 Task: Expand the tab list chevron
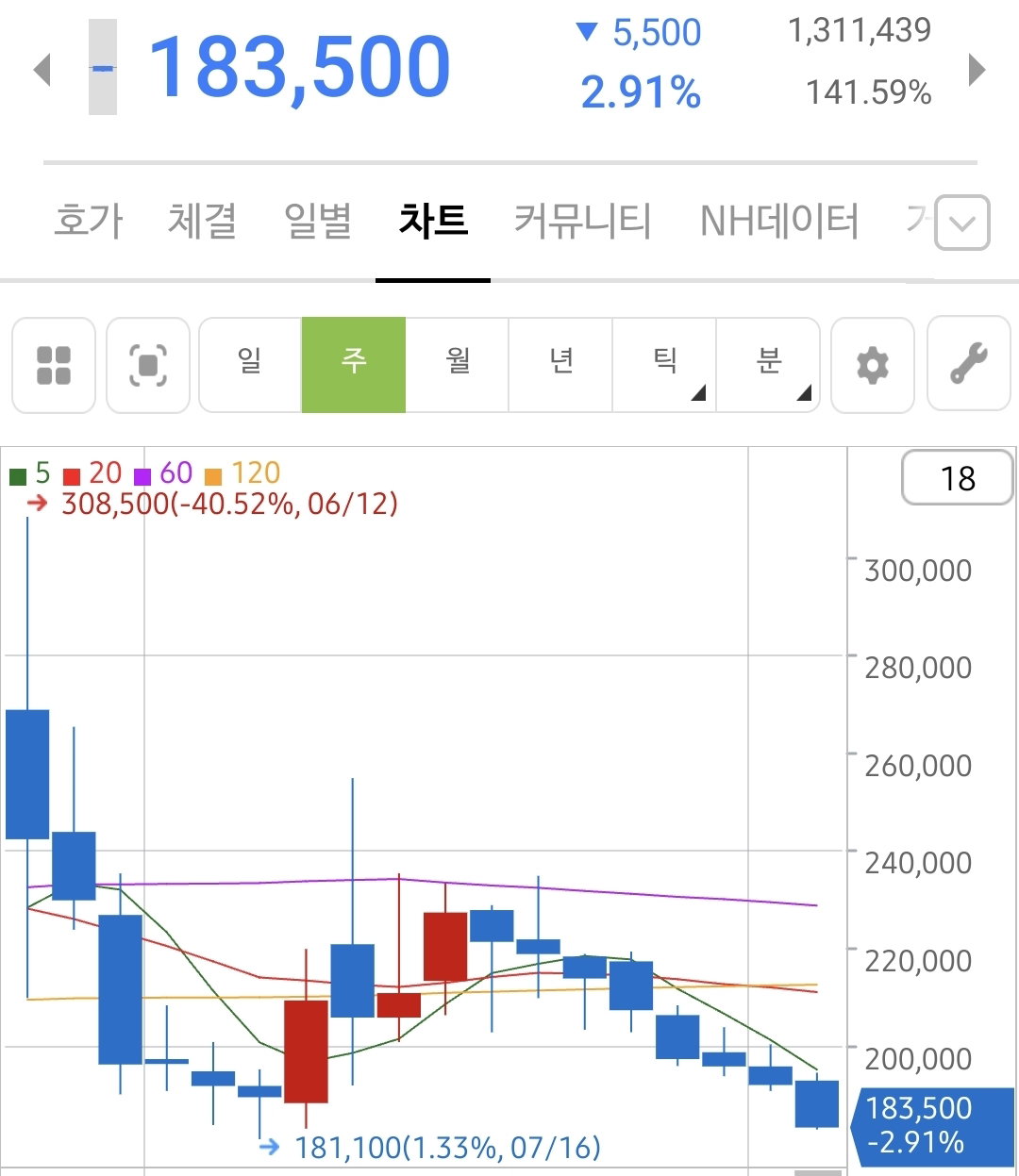coord(962,223)
